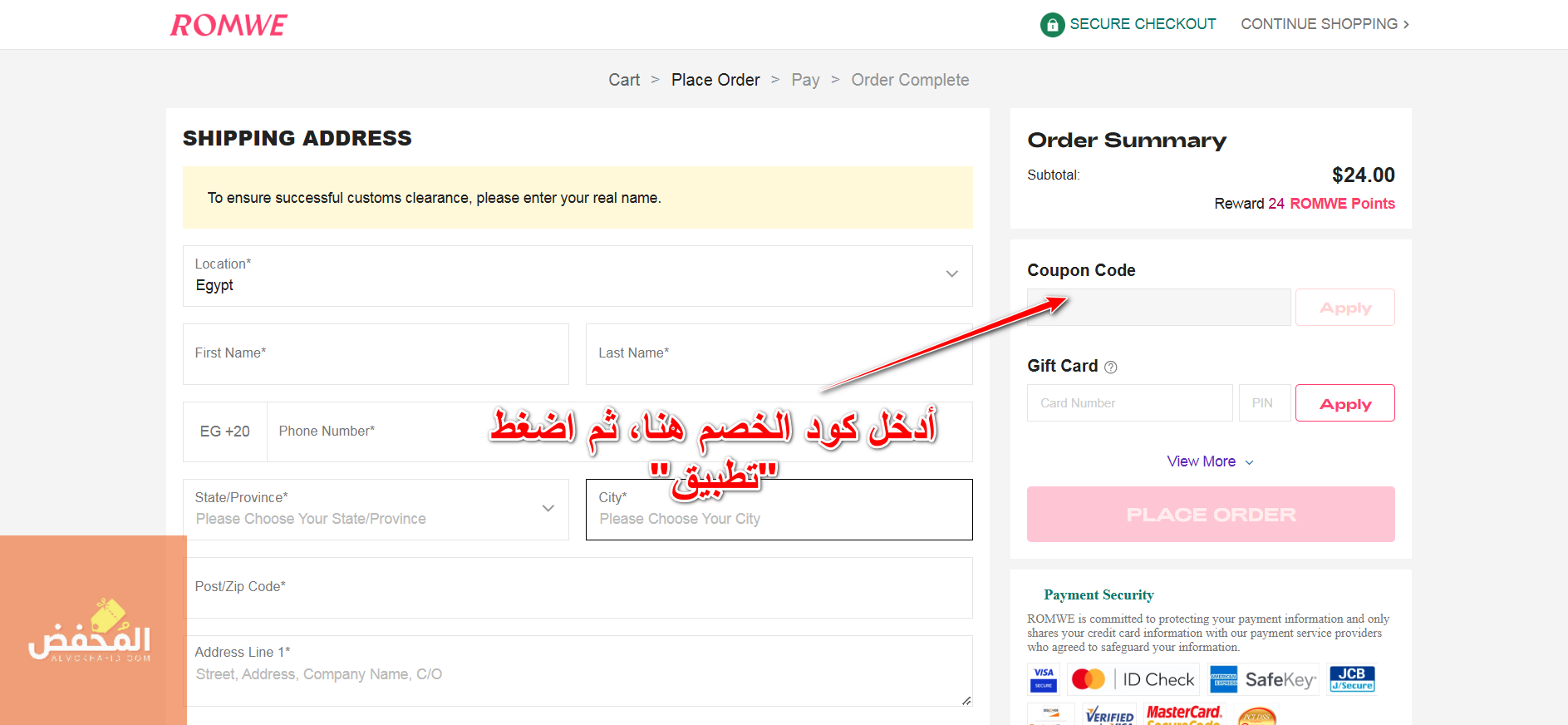Click the Location dropdown chevron
Image resolution: width=1568 pixels, height=725 pixels.
pos(952,274)
